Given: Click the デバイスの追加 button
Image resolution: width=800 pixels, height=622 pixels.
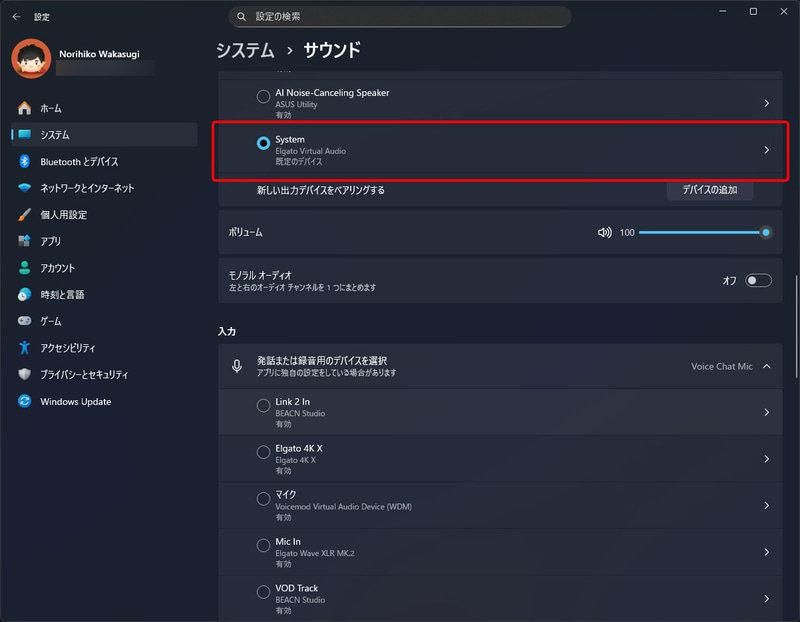Looking at the screenshot, I should pos(709,190).
